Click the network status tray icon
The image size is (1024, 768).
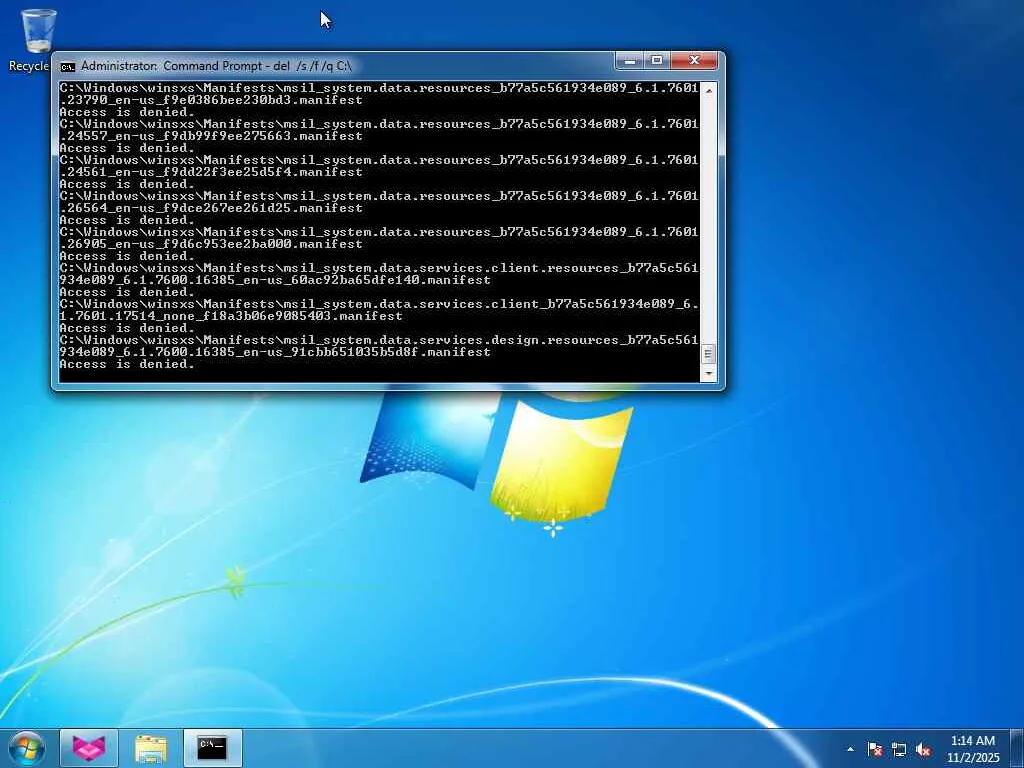899,749
